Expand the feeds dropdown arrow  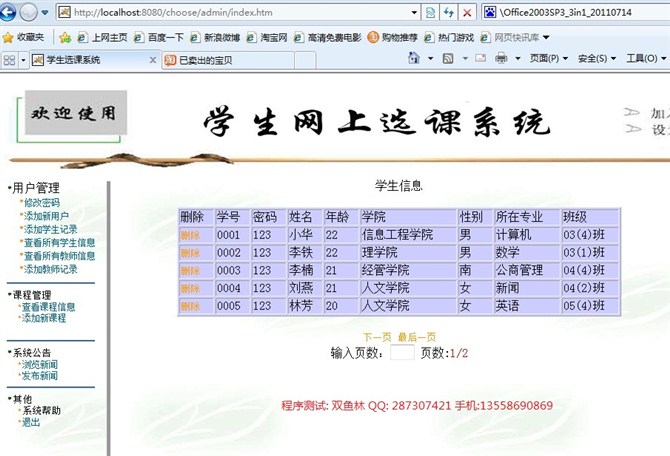[x=465, y=58]
